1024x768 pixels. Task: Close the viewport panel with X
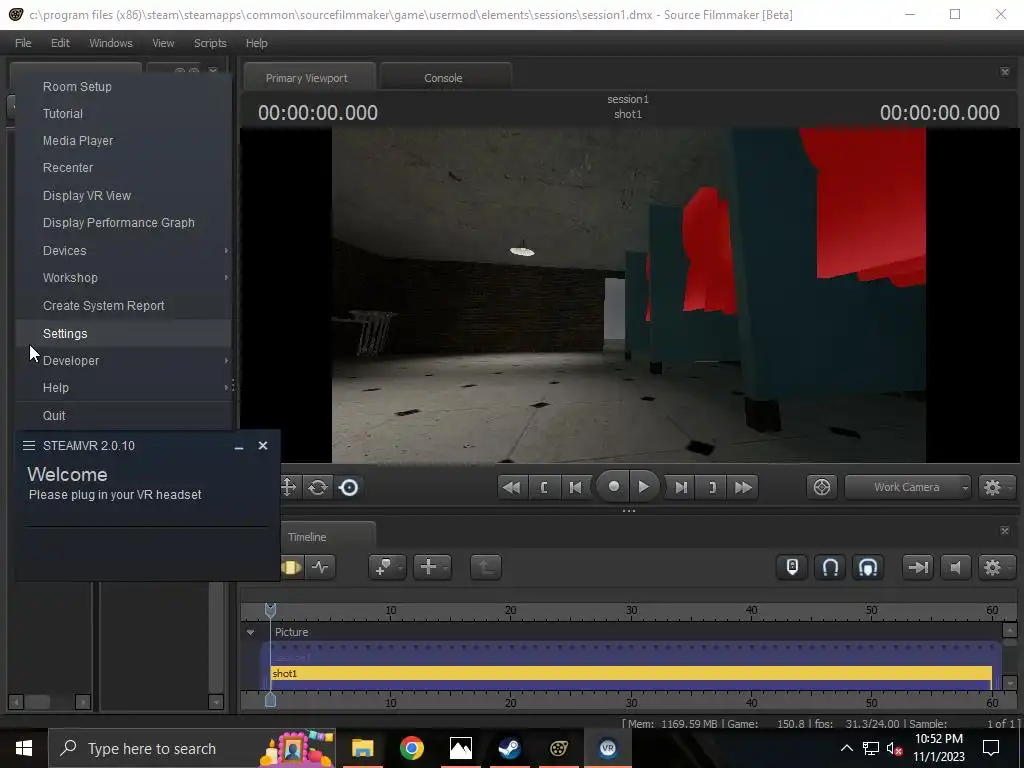[x=1005, y=72]
